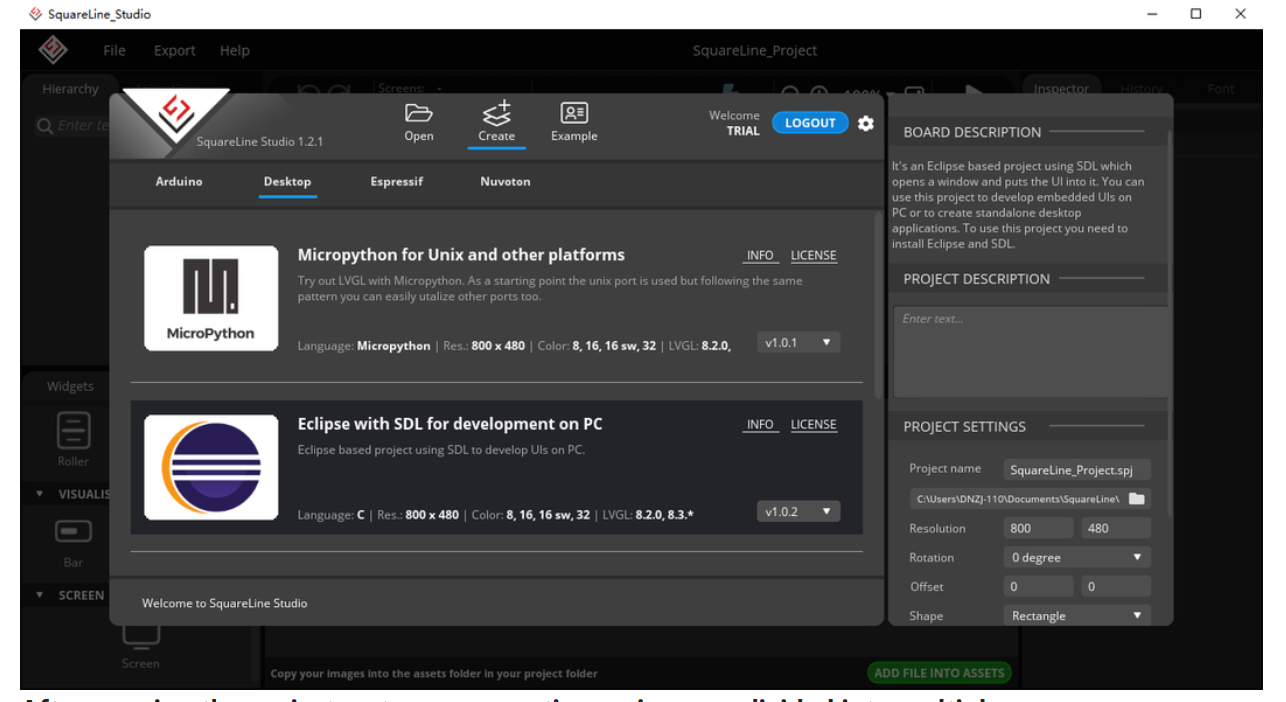Click the Project name input field

point(1076,469)
